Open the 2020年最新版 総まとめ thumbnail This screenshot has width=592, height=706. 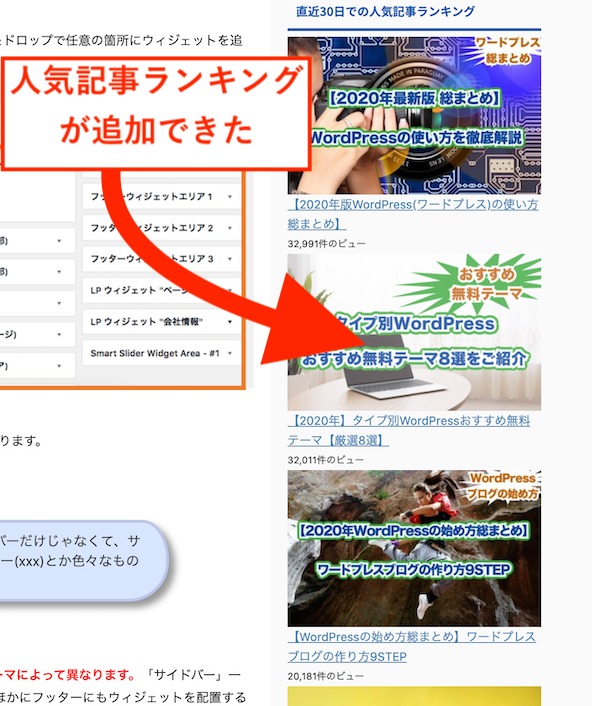[414, 115]
